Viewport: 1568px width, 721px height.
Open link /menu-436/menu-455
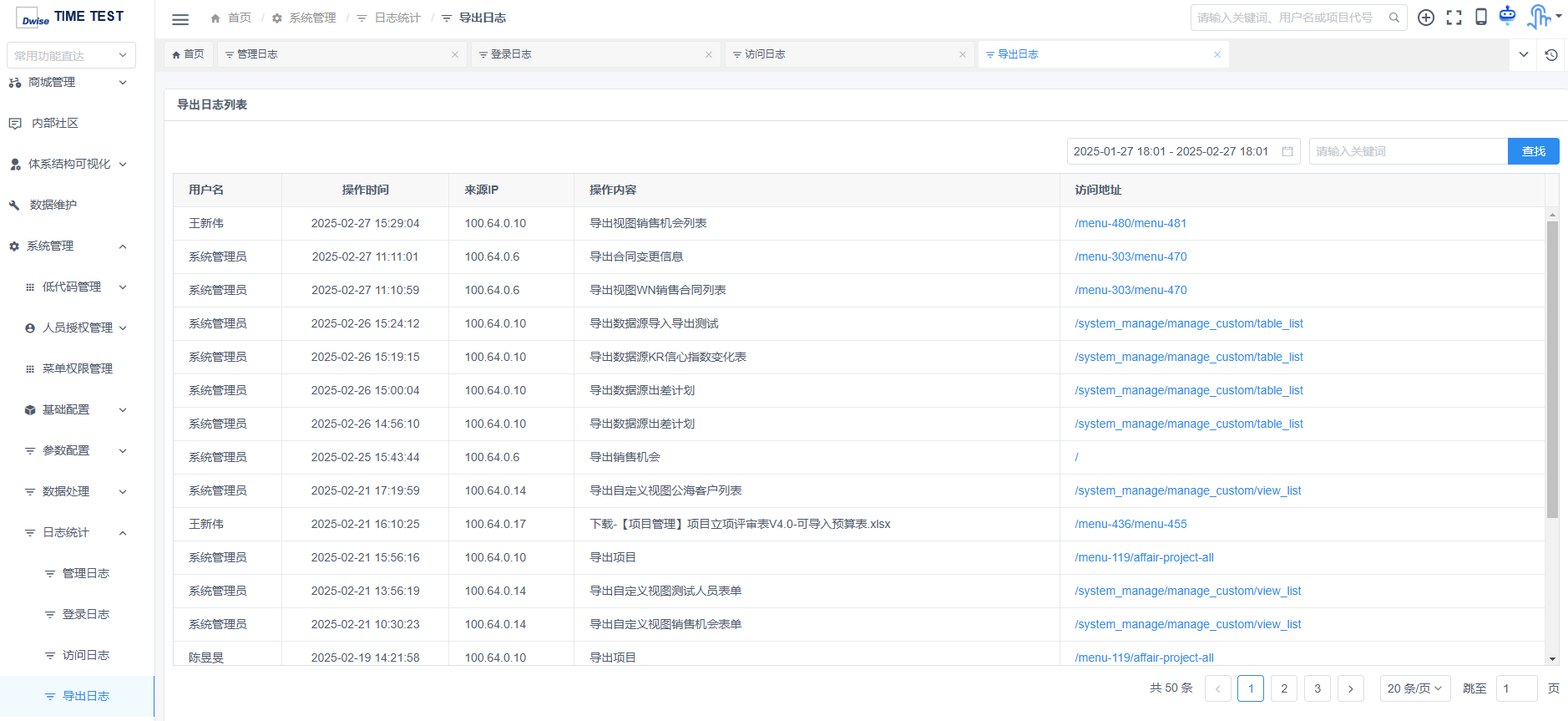1130,524
